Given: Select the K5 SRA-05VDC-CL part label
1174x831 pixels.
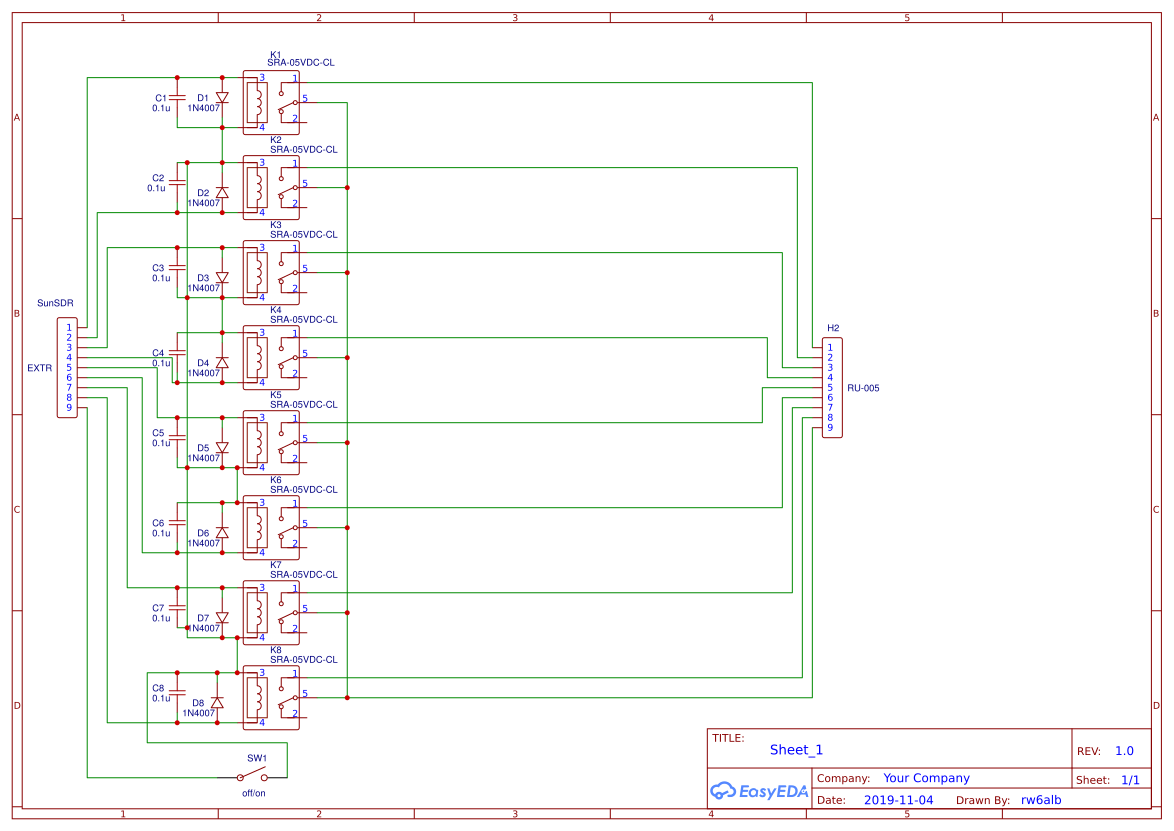Looking at the screenshot, I should coord(303,405).
